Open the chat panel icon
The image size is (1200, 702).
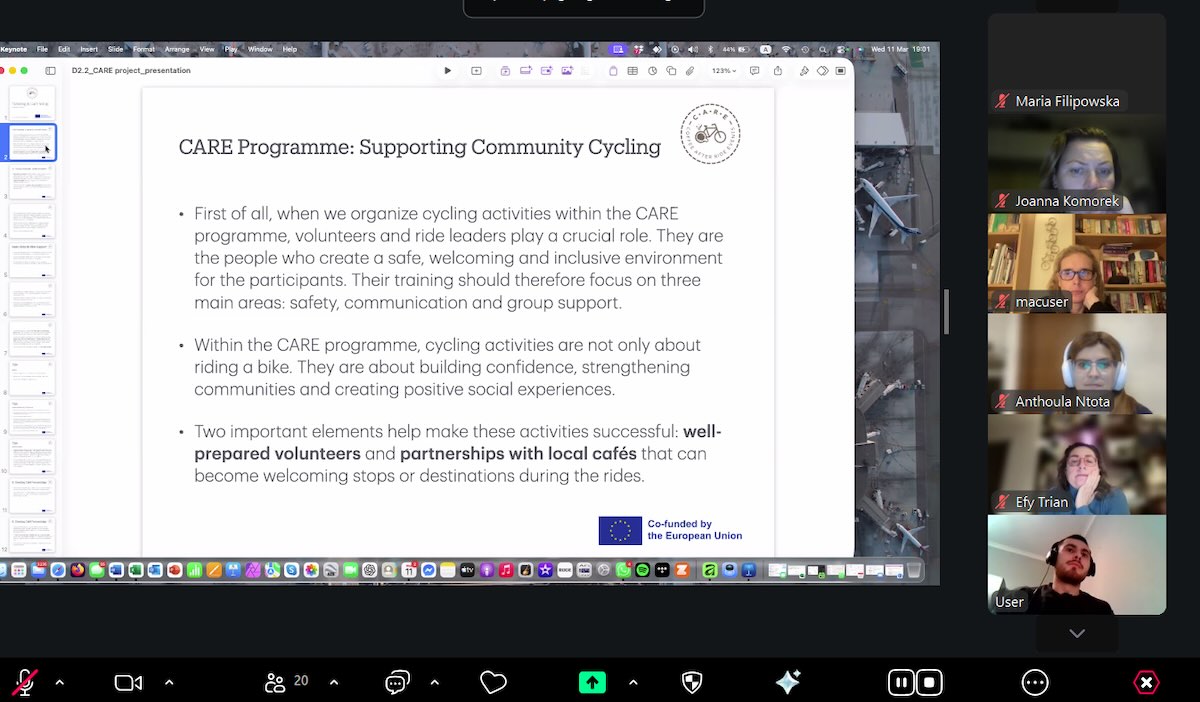point(397,683)
